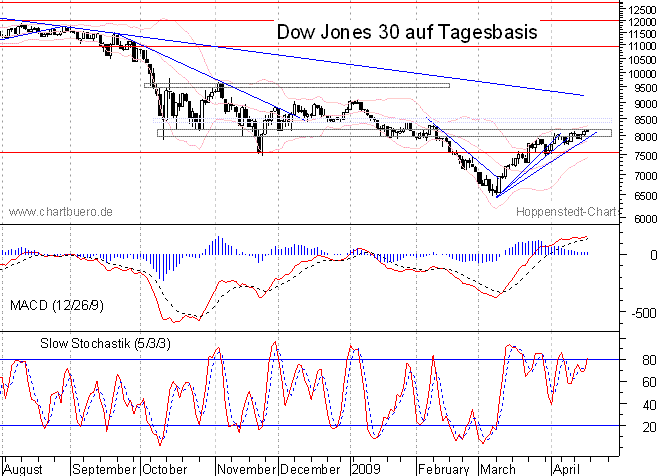This screenshot has height=476, width=660.
Task: Select the "August" month label on time axis
Action: (x=23, y=469)
